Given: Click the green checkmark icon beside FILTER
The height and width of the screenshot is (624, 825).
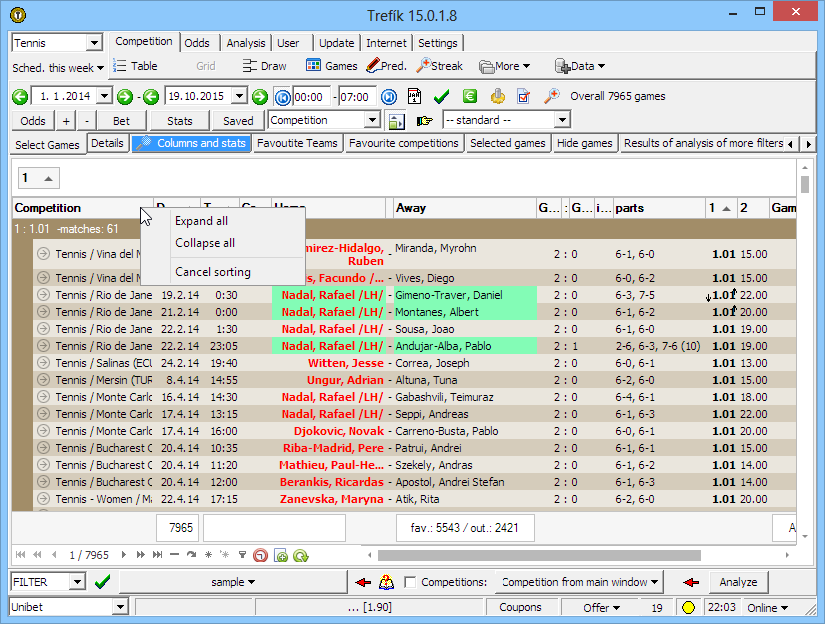Looking at the screenshot, I should pos(102,582).
